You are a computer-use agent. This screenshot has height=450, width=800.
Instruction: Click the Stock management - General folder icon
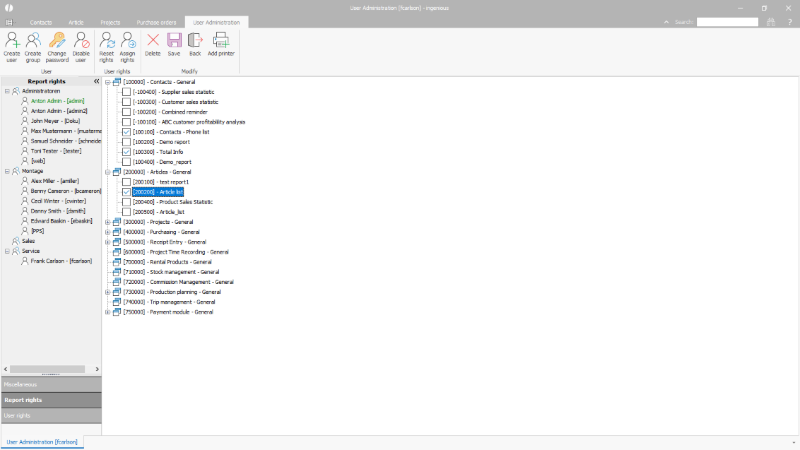pos(117,272)
